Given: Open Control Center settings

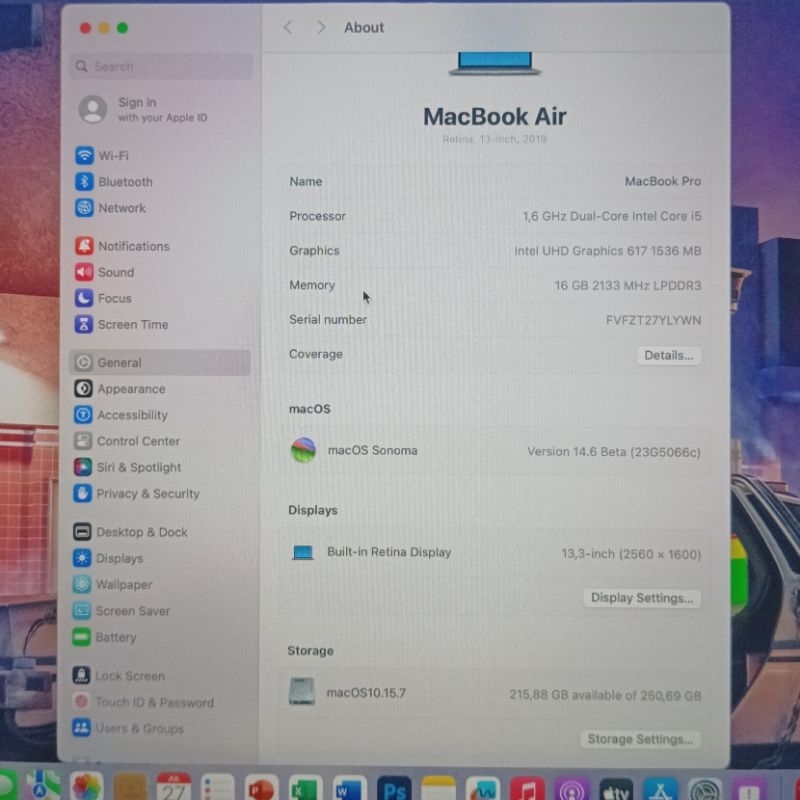Looking at the screenshot, I should coord(138,441).
